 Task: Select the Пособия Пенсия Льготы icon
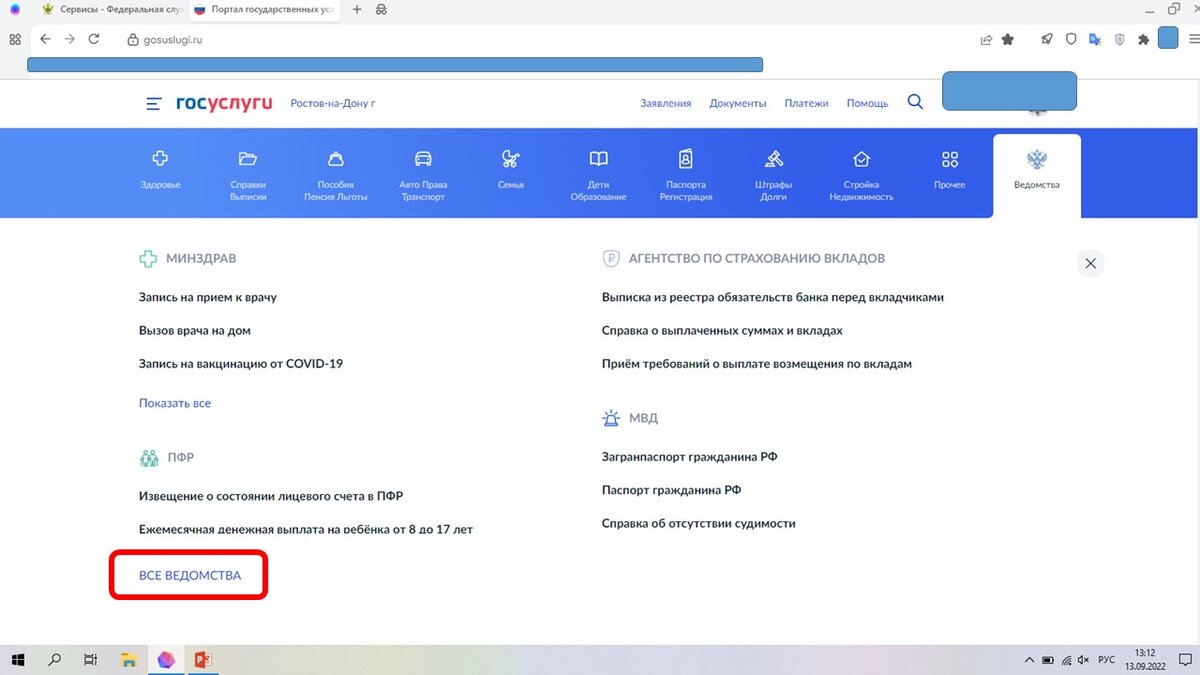tap(336, 158)
